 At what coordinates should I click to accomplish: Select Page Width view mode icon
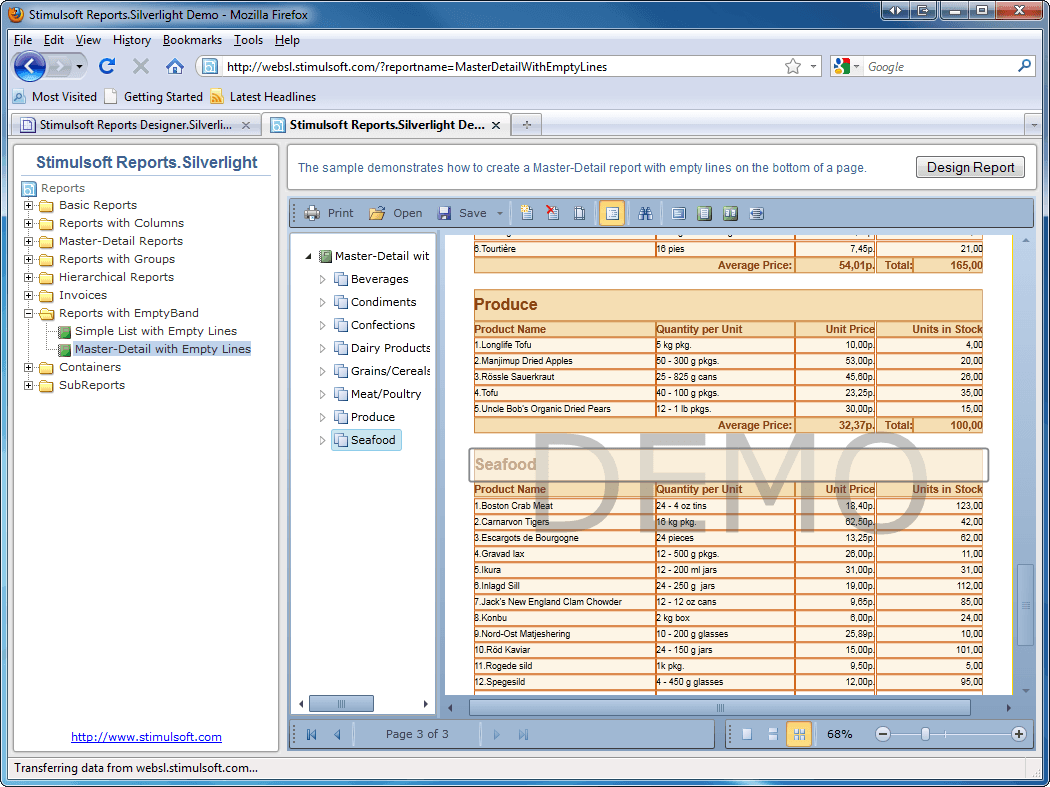point(757,214)
